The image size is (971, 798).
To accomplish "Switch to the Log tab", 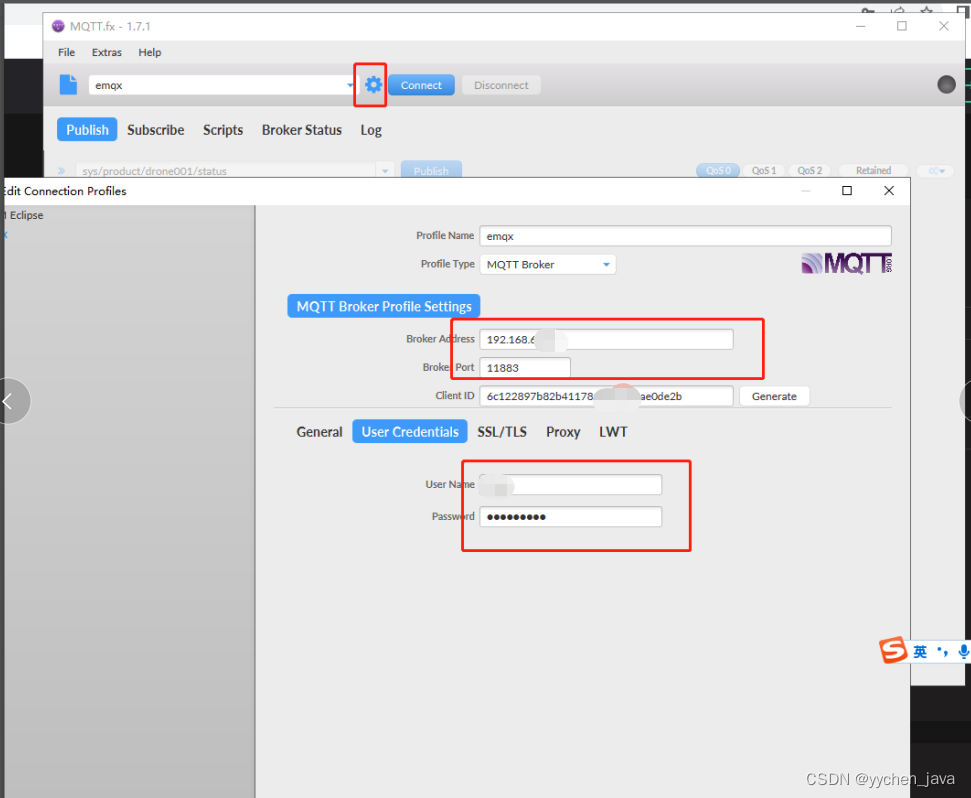I will pos(371,130).
